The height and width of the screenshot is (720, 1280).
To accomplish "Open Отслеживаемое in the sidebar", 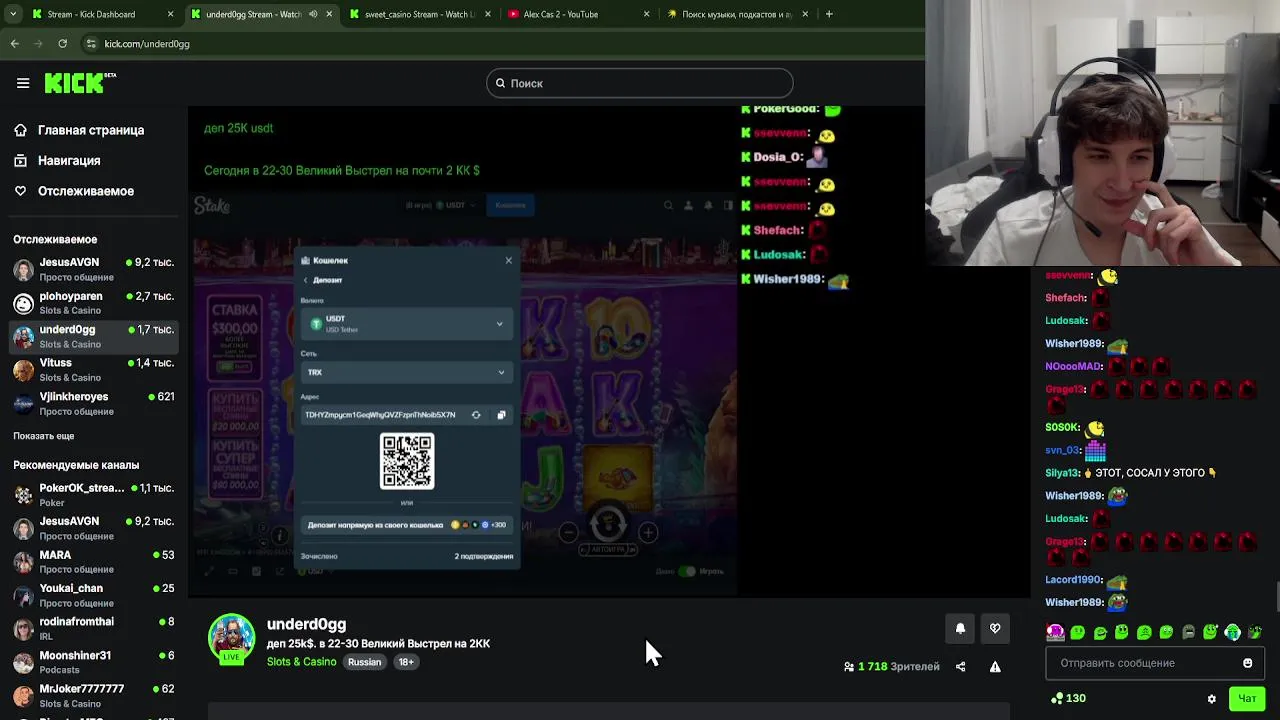I will 73,191.
